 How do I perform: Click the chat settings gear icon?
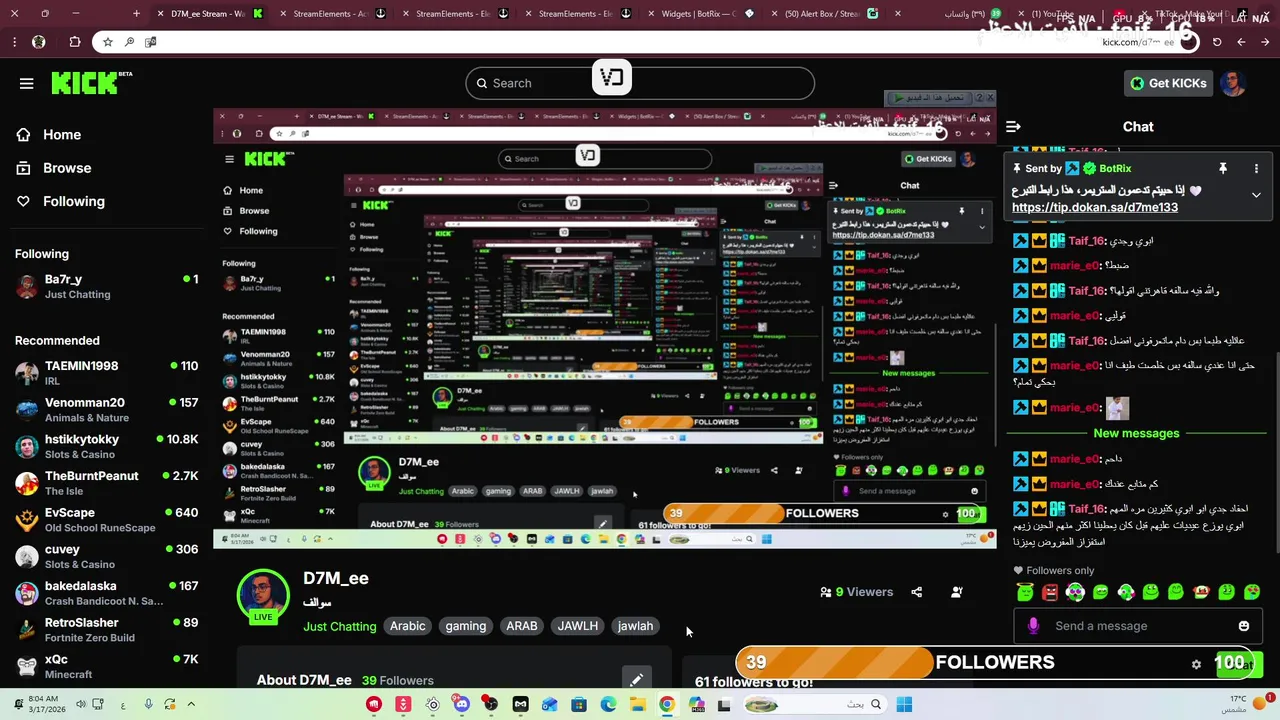tap(1196, 663)
